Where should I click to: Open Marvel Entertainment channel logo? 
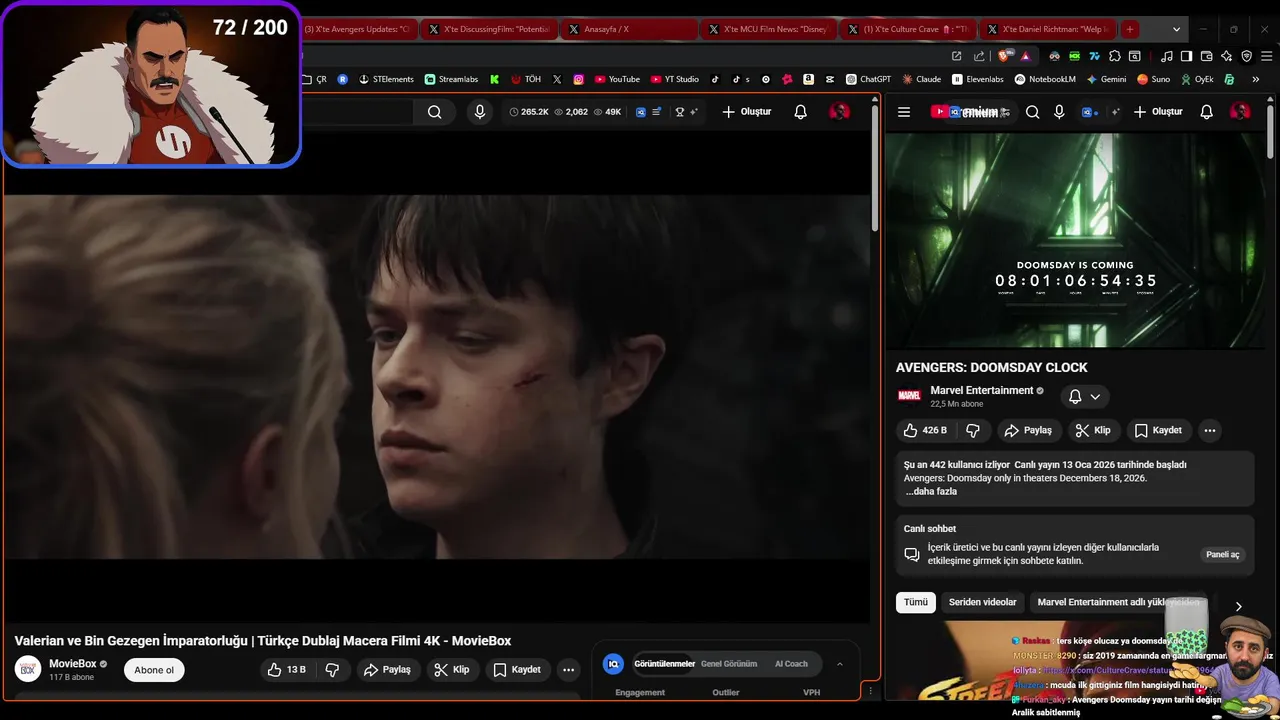click(909, 396)
